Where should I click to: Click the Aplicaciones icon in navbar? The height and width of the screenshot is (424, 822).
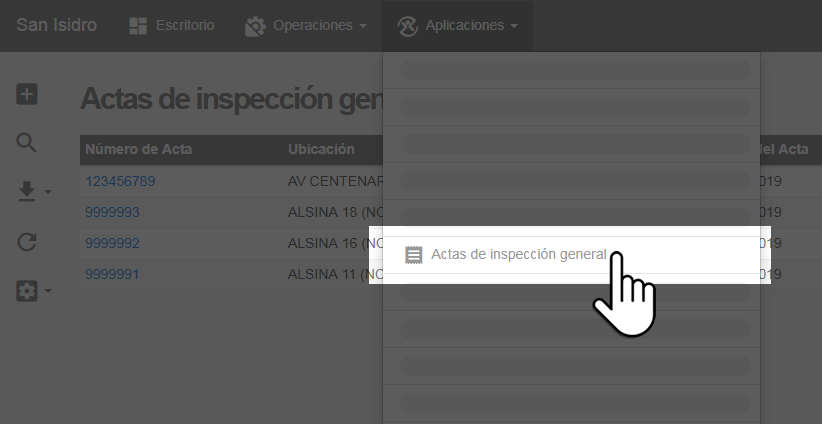click(x=406, y=26)
